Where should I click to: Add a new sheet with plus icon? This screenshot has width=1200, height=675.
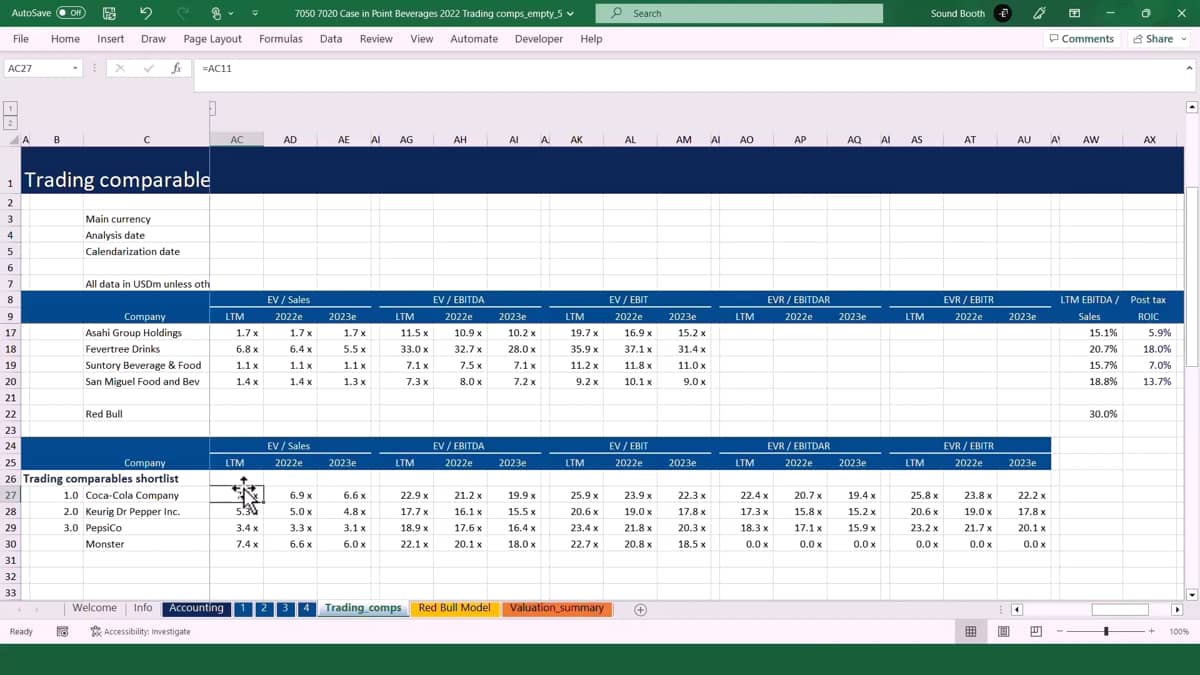pos(641,609)
